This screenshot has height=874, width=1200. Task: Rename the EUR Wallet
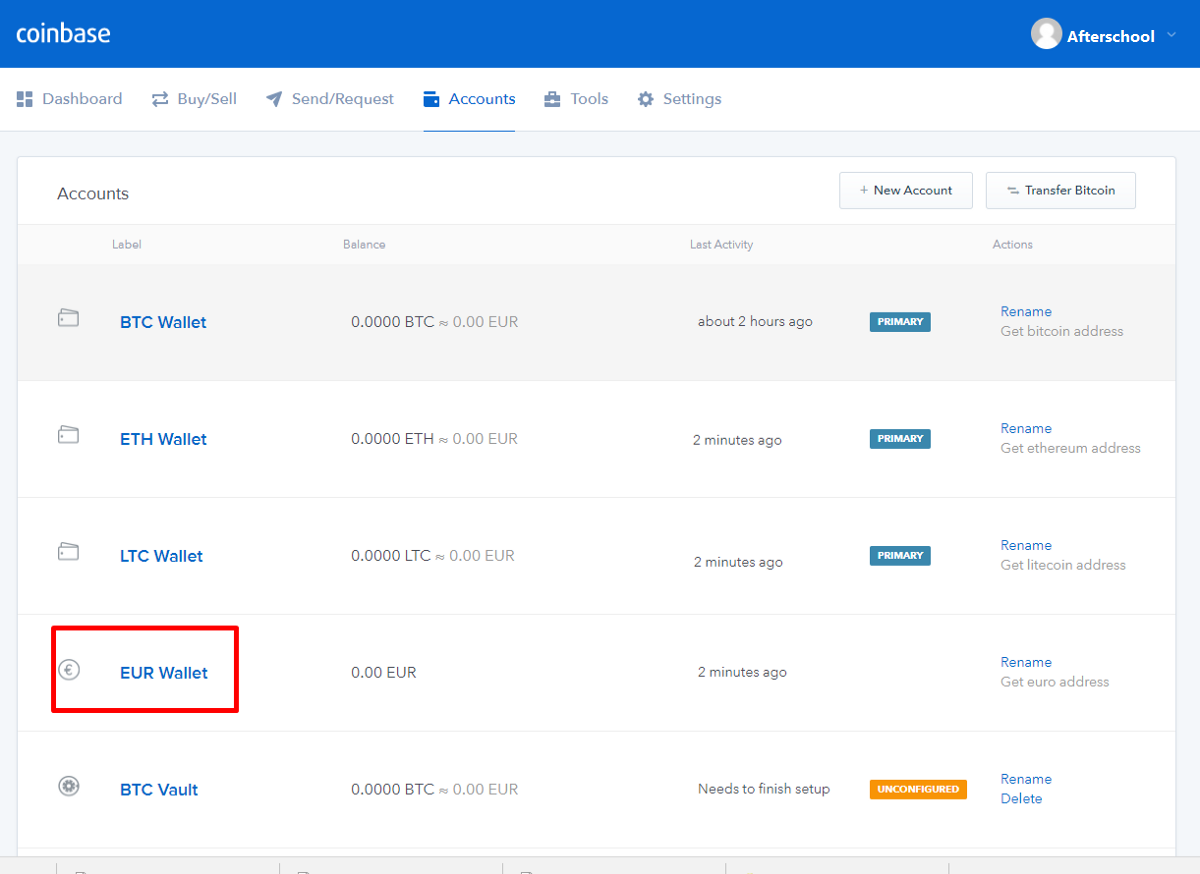(x=1026, y=662)
